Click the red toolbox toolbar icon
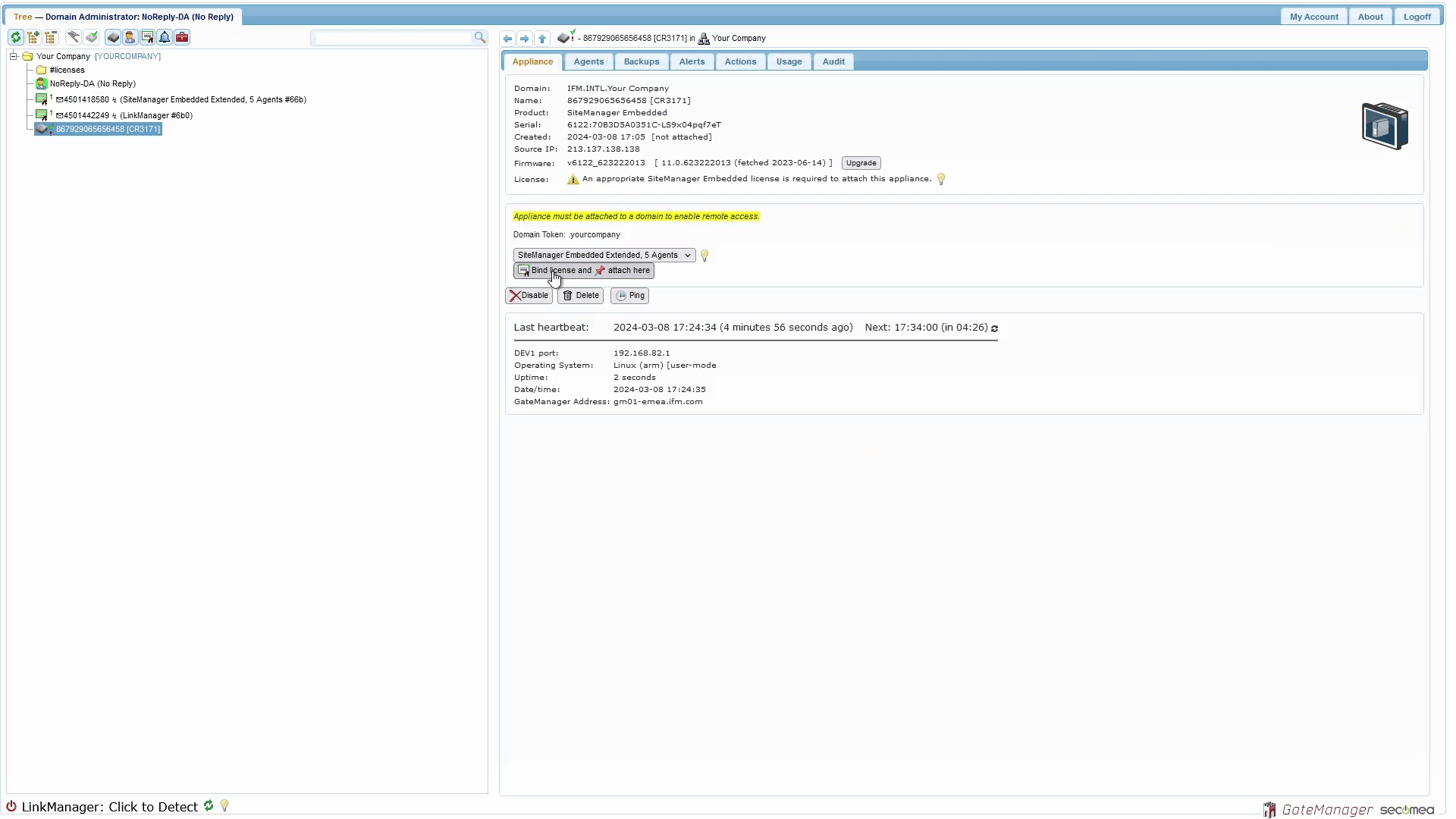Image resolution: width=1456 pixels, height=819 pixels. pyautogui.click(x=182, y=37)
